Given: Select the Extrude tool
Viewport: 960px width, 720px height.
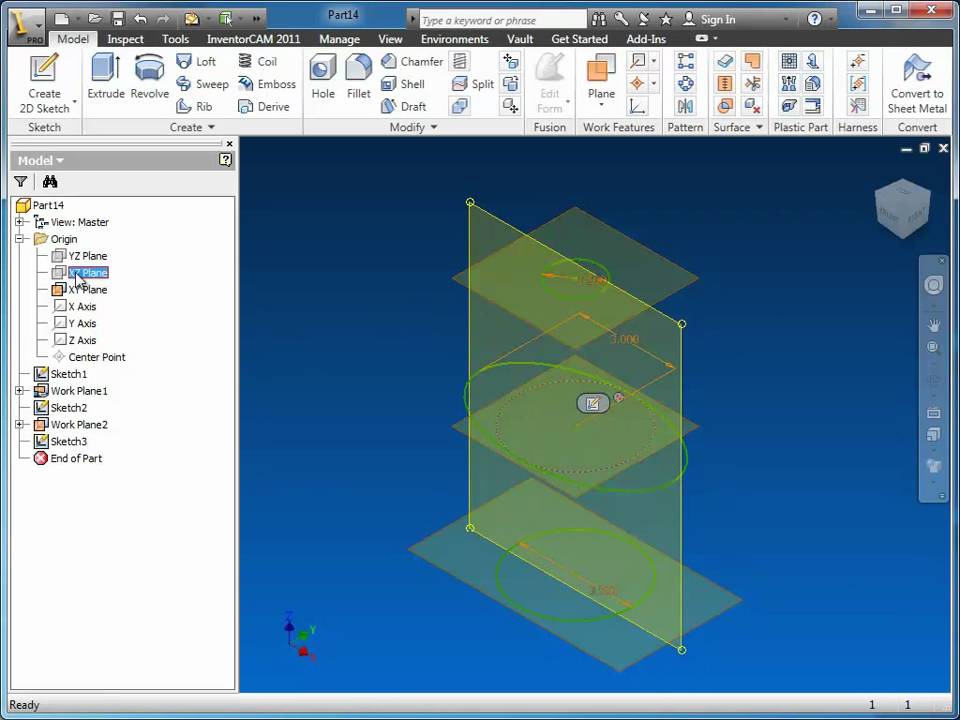Looking at the screenshot, I should point(106,77).
